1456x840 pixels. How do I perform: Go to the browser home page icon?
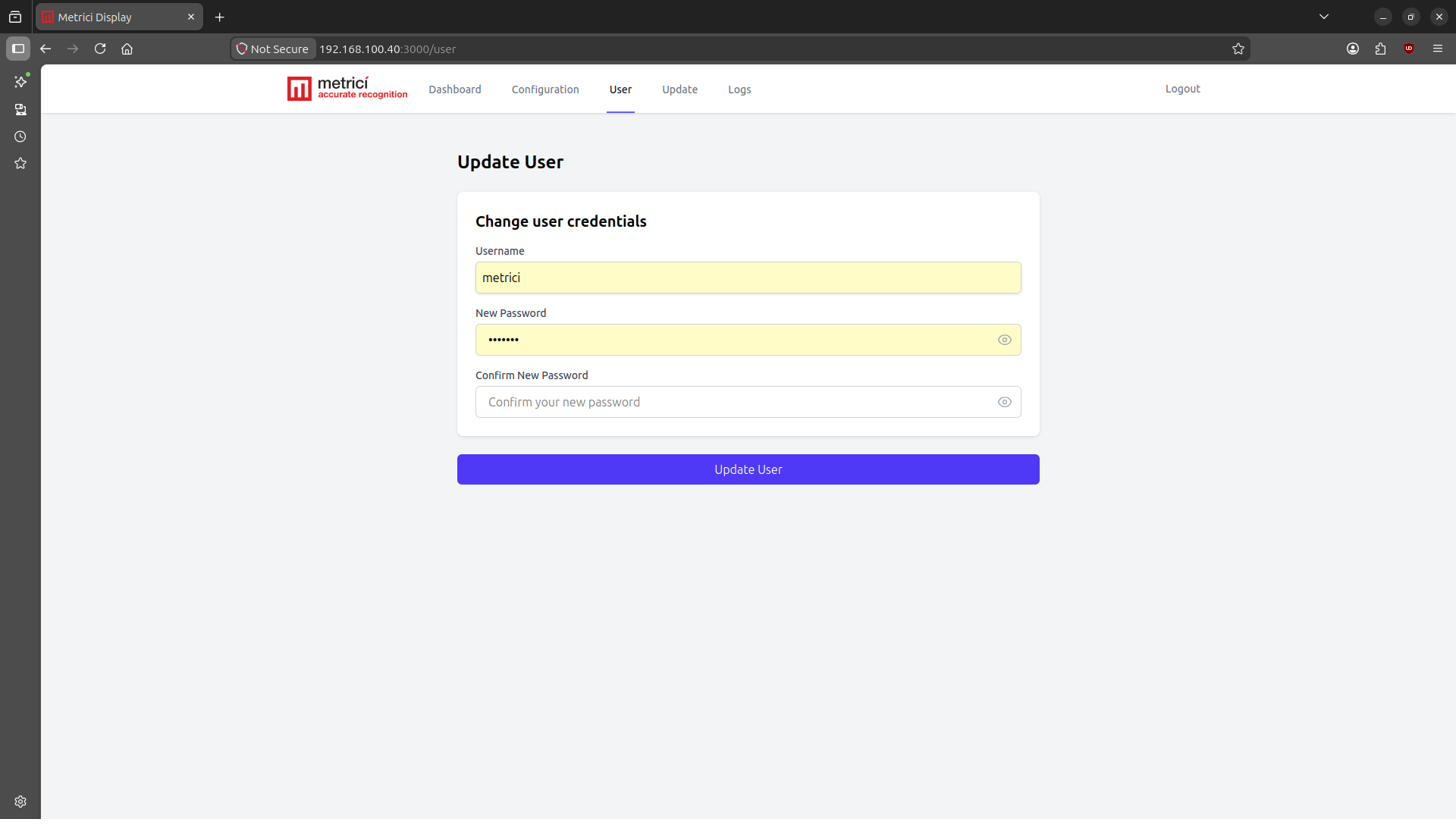(127, 49)
